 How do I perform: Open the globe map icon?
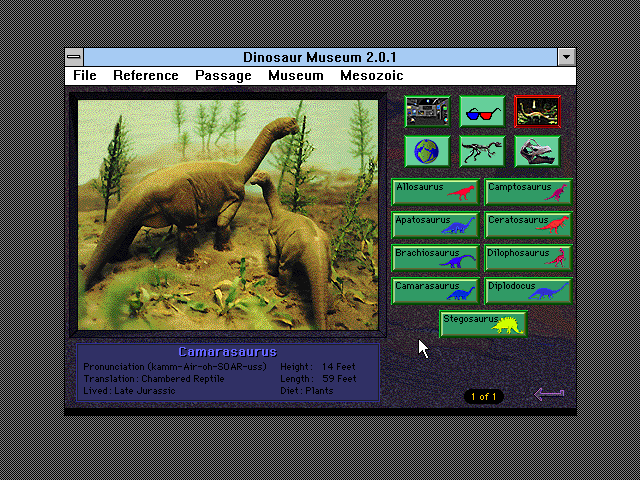427,151
